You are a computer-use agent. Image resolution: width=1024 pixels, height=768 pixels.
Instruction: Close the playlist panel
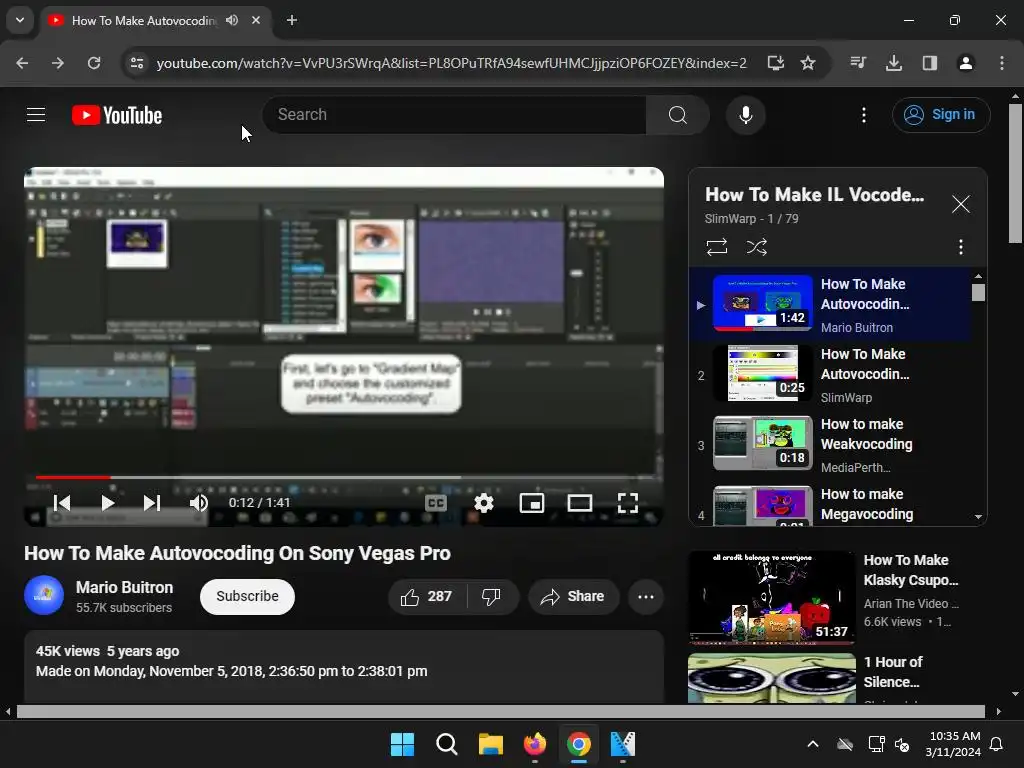960,204
